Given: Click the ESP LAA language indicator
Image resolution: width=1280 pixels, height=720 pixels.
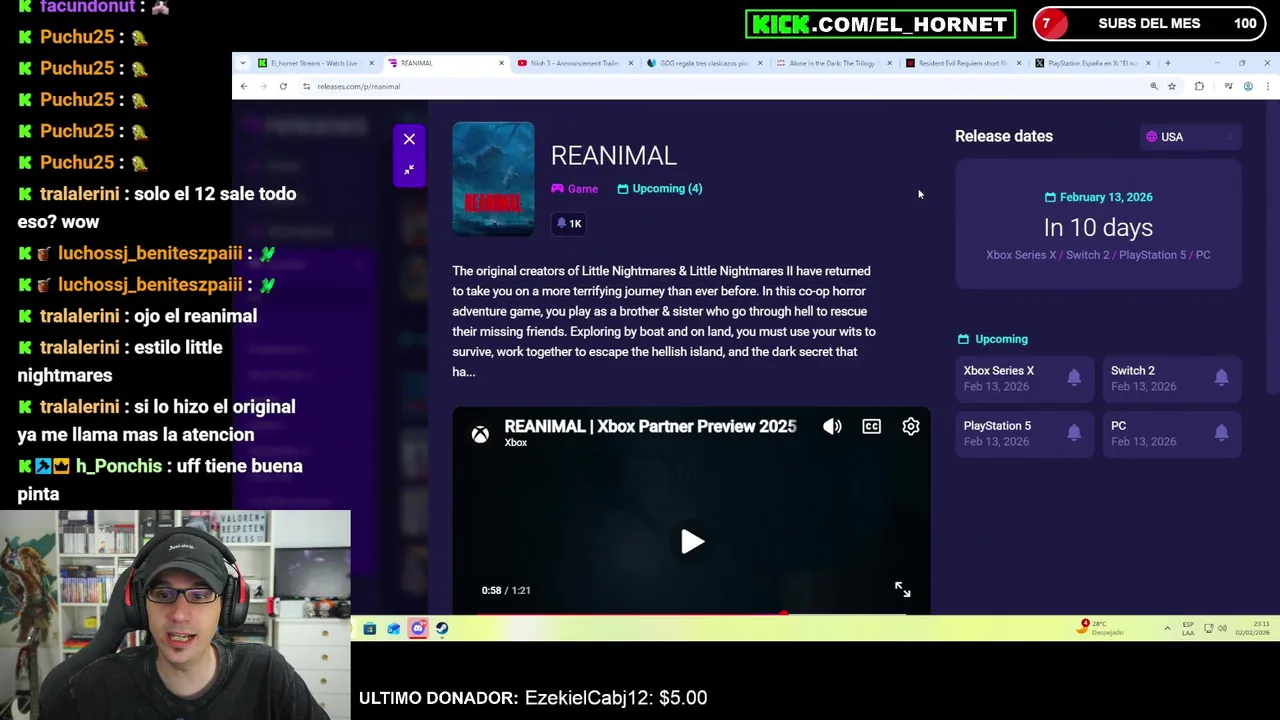Looking at the screenshot, I should tap(1188, 629).
